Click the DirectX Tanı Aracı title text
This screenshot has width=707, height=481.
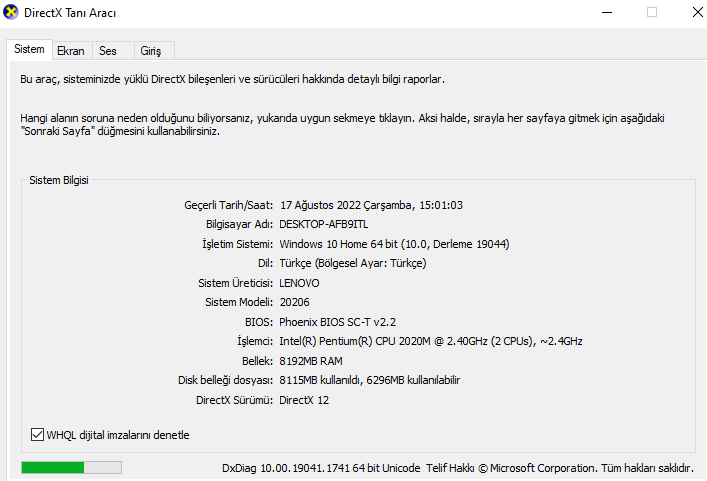pyautogui.click(x=70, y=13)
